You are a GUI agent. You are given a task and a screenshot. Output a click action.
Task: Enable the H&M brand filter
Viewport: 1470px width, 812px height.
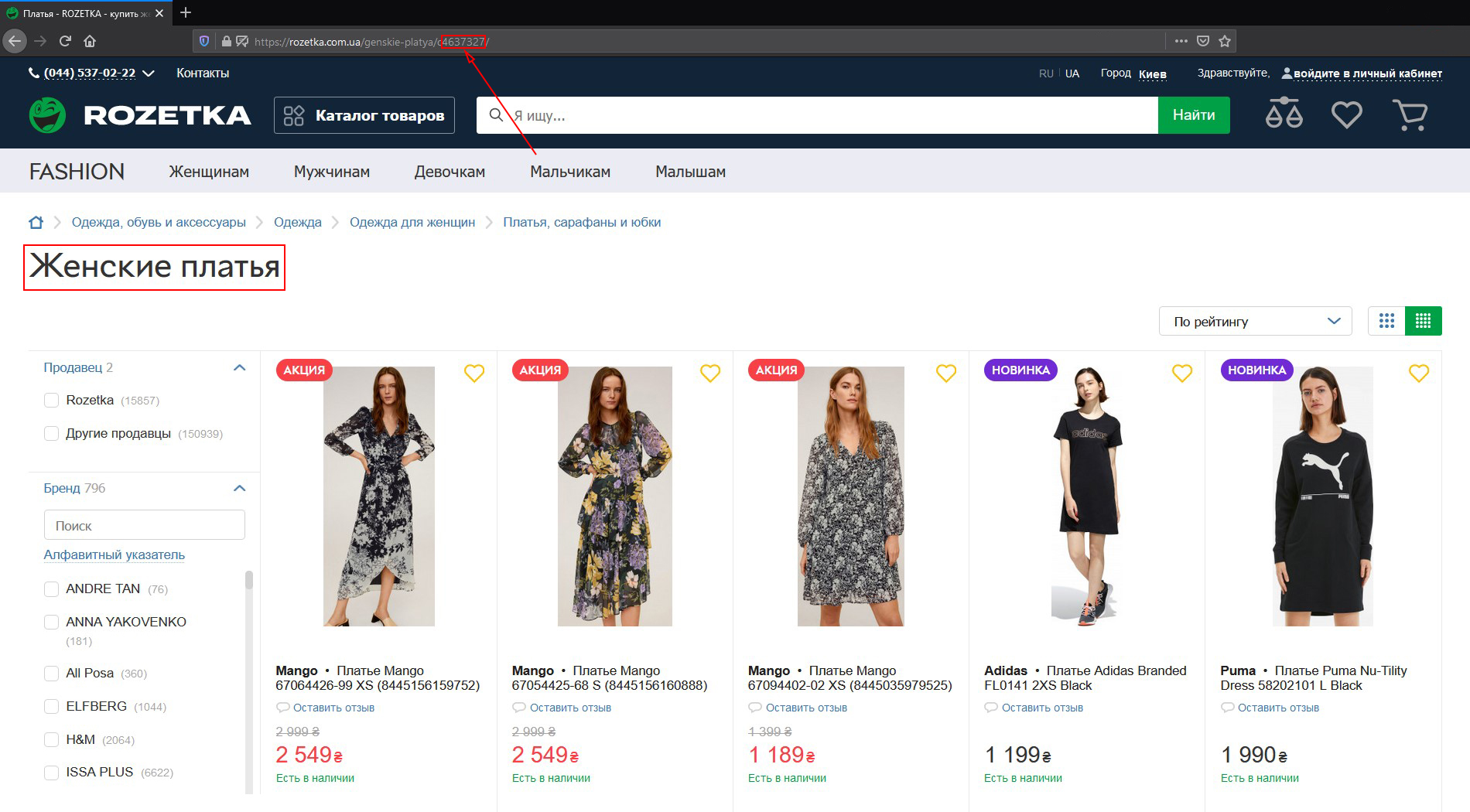tap(52, 740)
